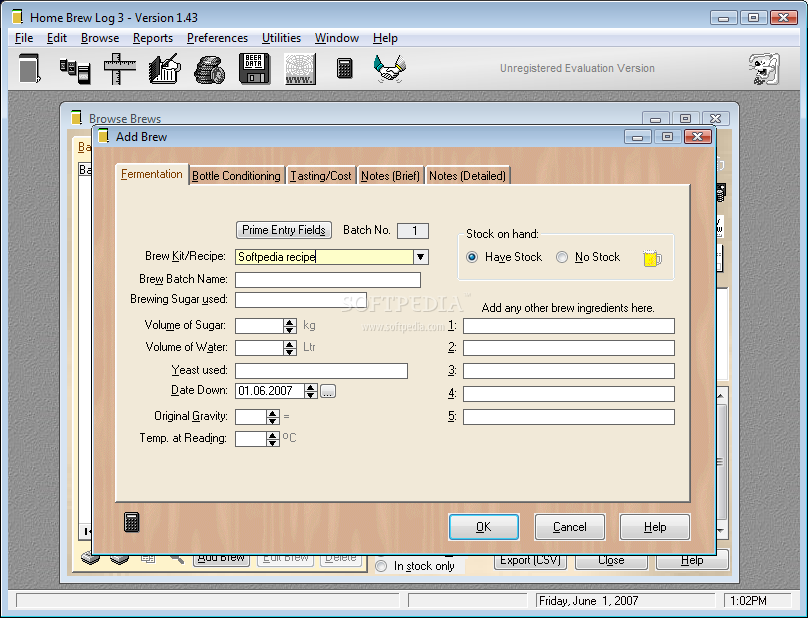Switch to the Fermentation tab

152,174
